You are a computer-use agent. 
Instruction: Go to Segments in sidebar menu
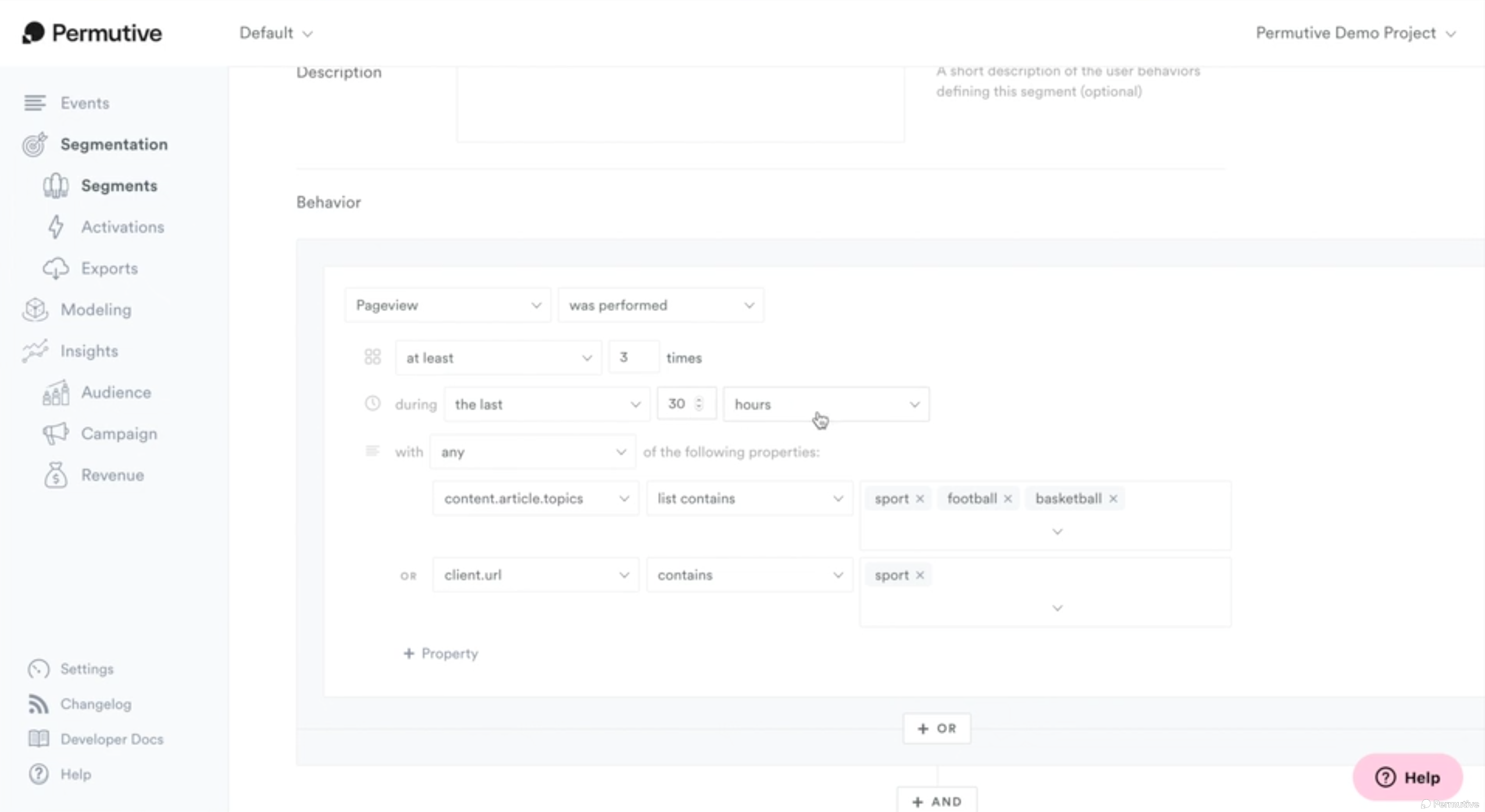click(x=119, y=186)
